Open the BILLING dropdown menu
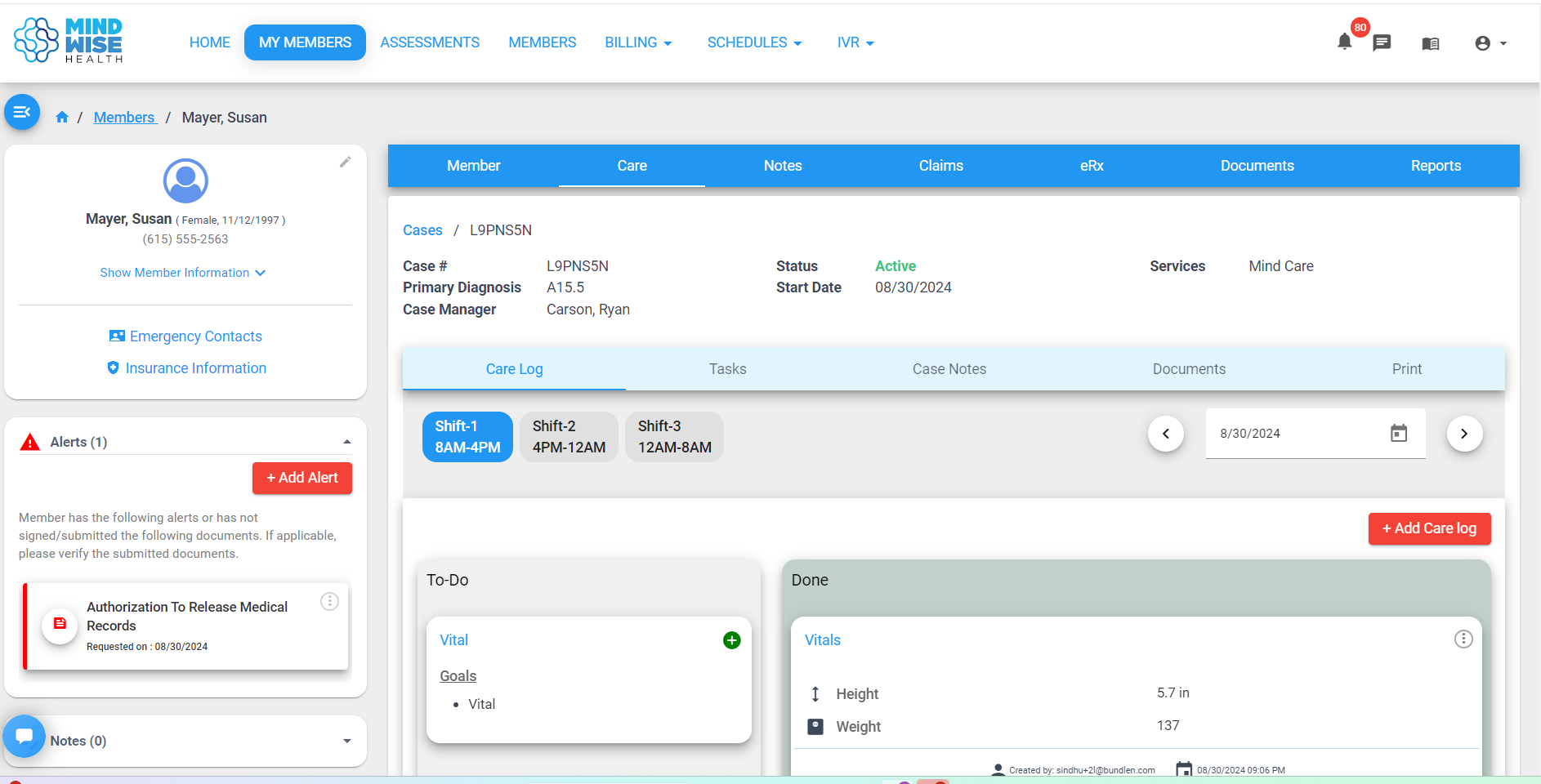Viewport: 1541px width, 784px height. [638, 42]
